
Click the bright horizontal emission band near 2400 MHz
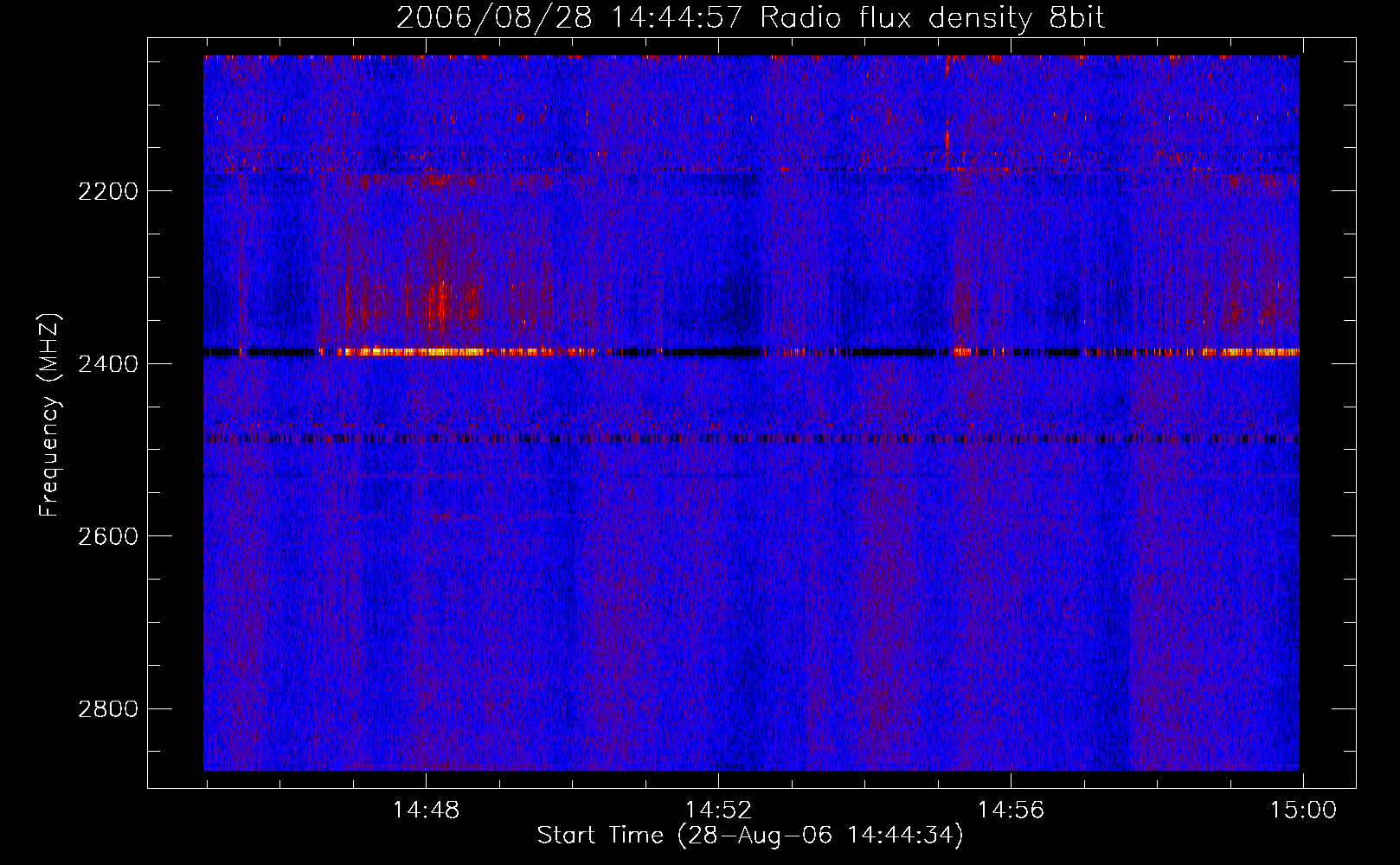click(751, 352)
